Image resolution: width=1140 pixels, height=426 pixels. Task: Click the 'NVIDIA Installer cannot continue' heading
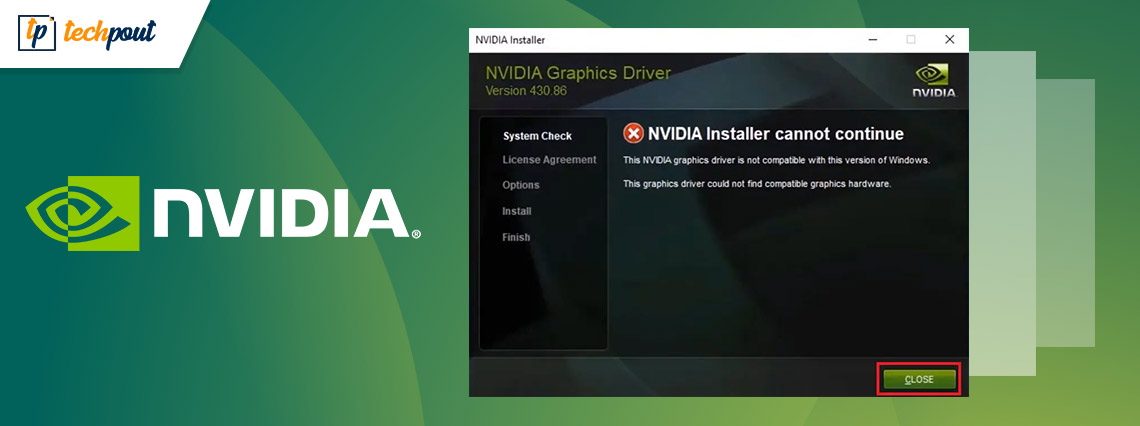pyautogui.click(x=775, y=134)
